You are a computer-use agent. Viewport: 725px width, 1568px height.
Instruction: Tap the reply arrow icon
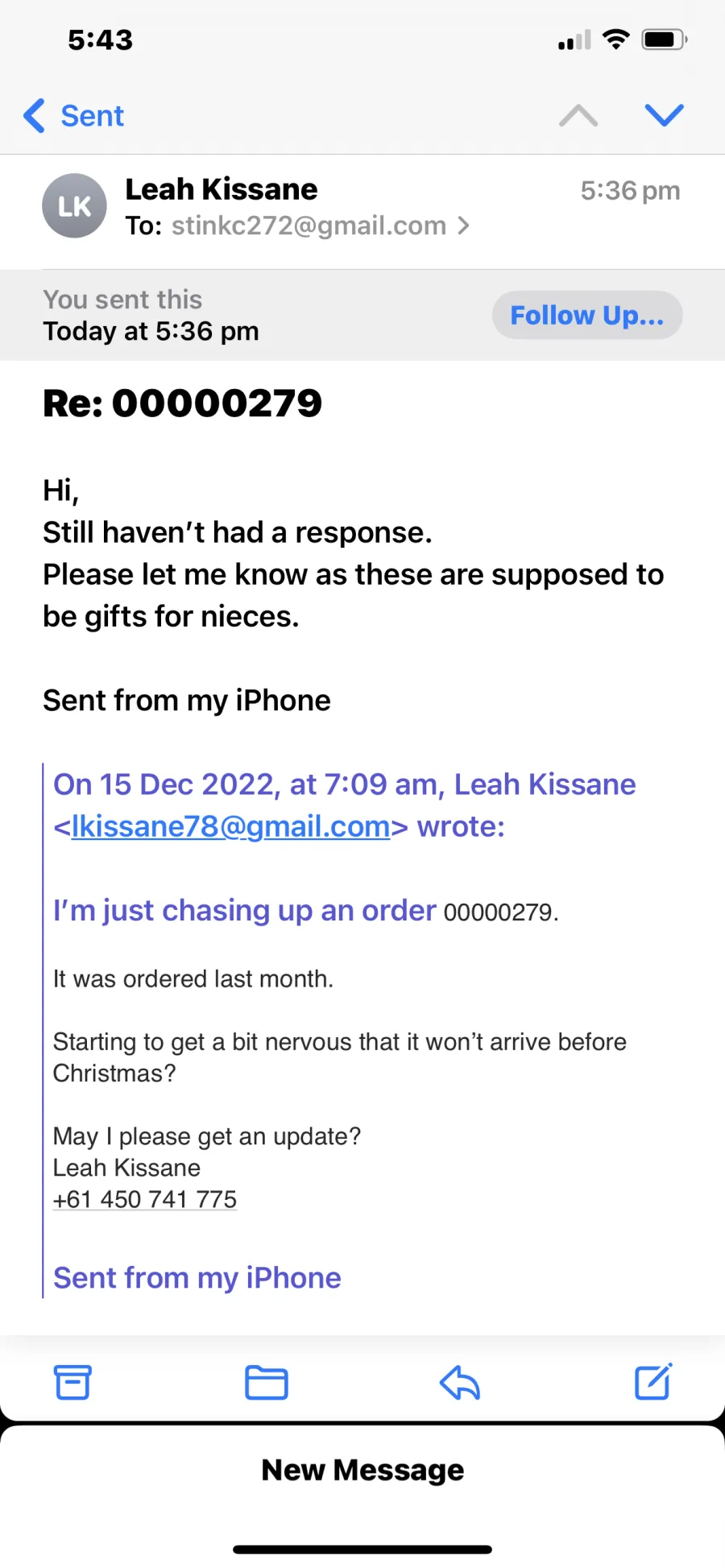point(460,1382)
